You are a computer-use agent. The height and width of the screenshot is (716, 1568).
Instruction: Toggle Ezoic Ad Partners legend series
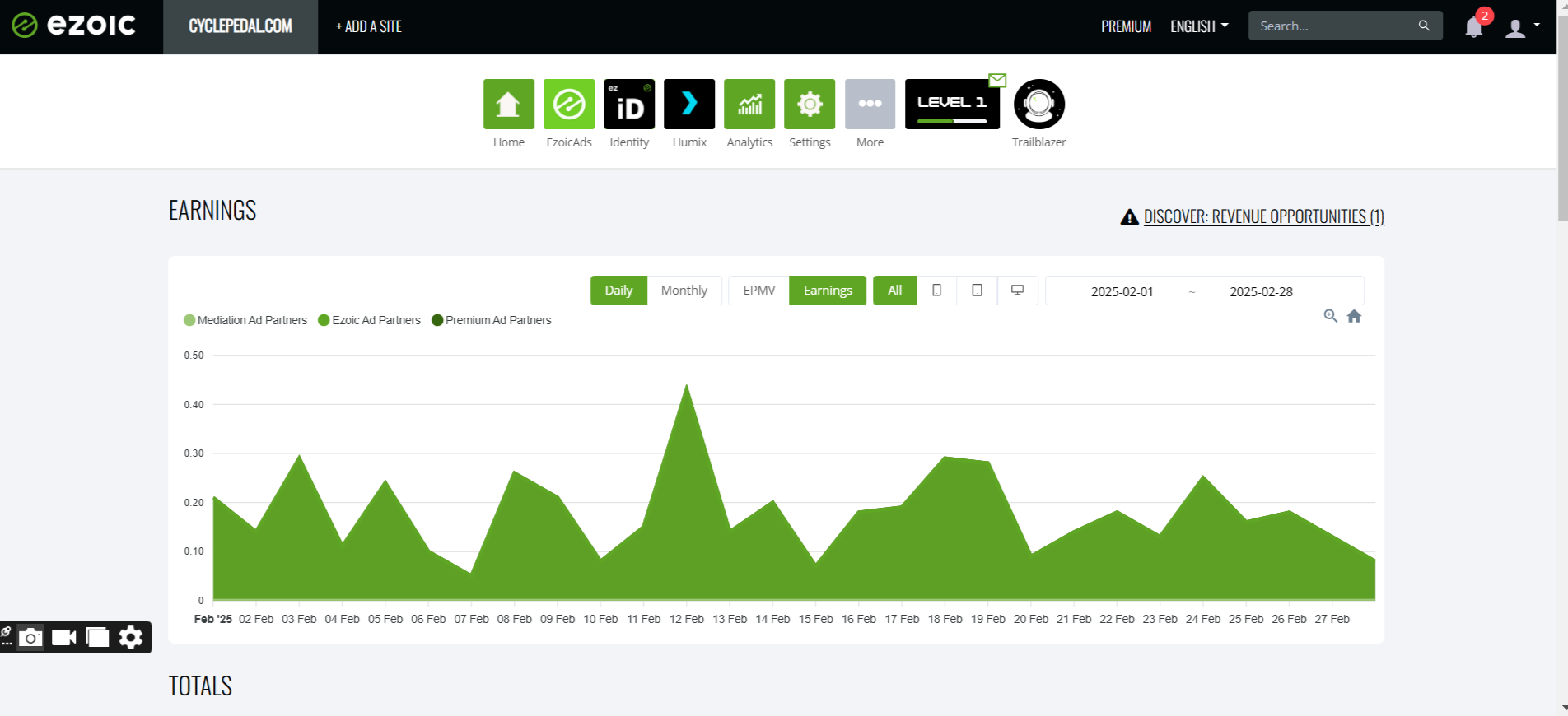pos(369,320)
